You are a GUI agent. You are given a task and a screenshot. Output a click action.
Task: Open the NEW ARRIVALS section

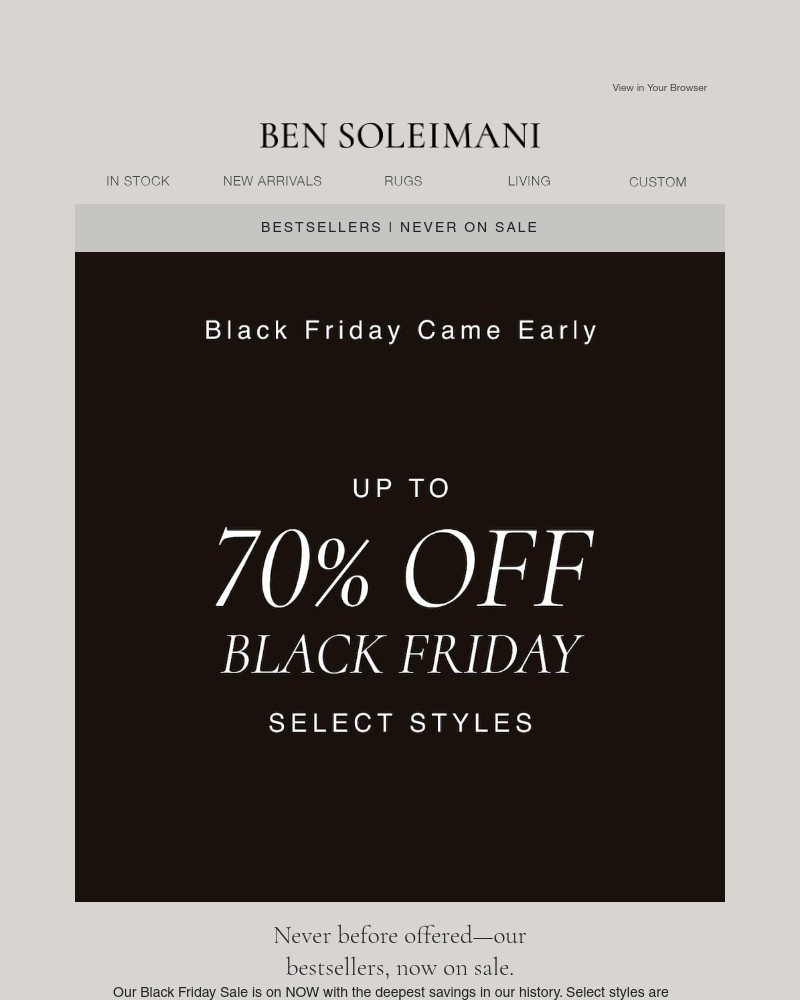[272, 181]
